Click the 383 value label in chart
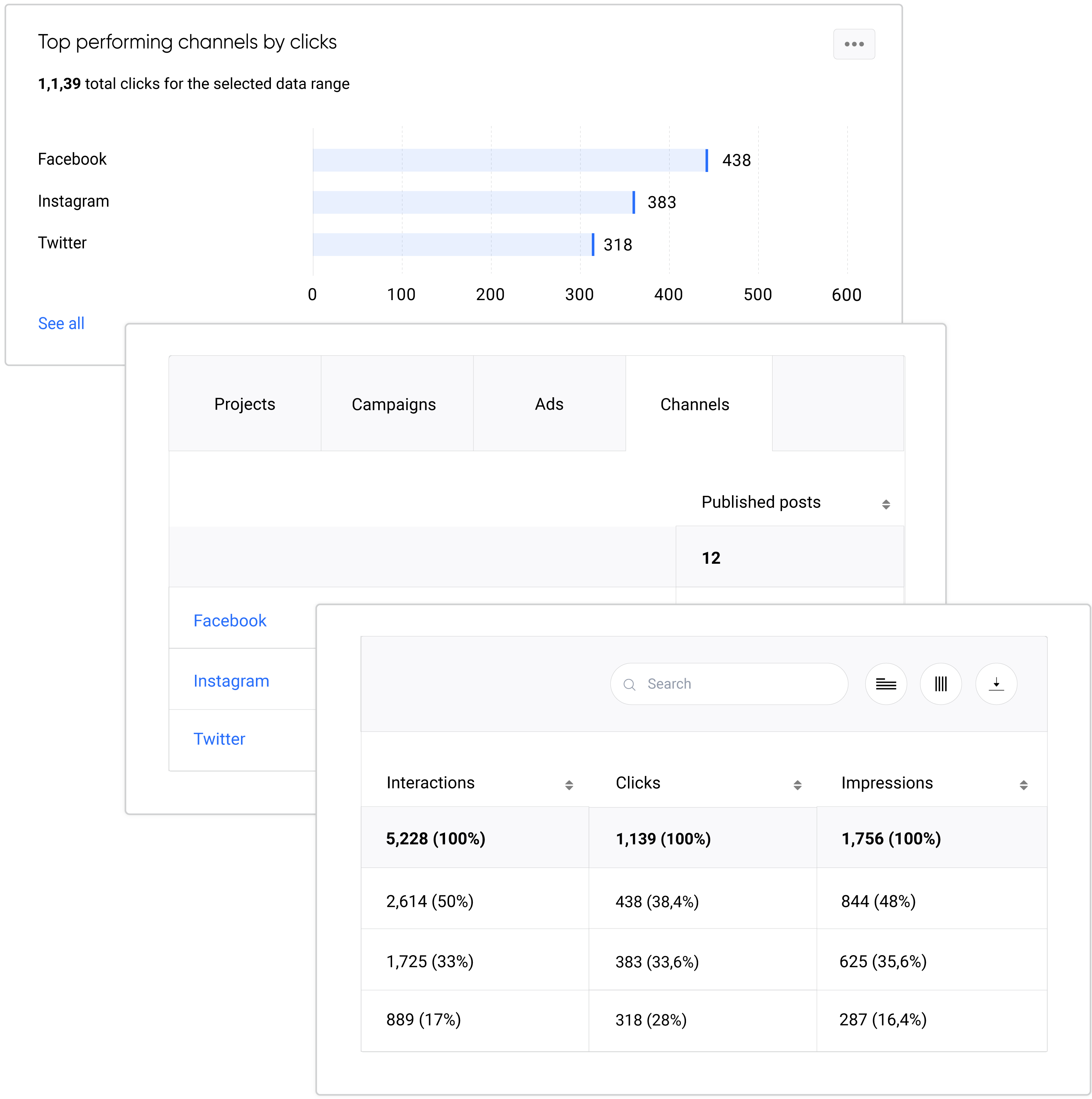1092x1099 pixels. click(662, 203)
